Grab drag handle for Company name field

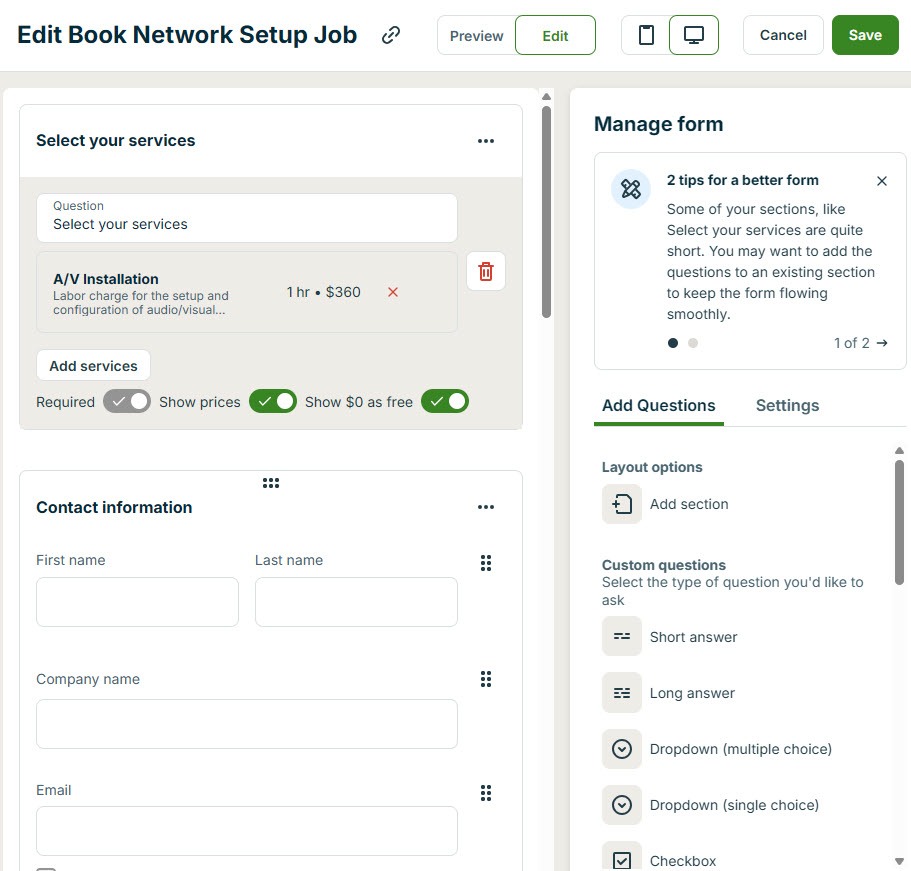[486, 679]
